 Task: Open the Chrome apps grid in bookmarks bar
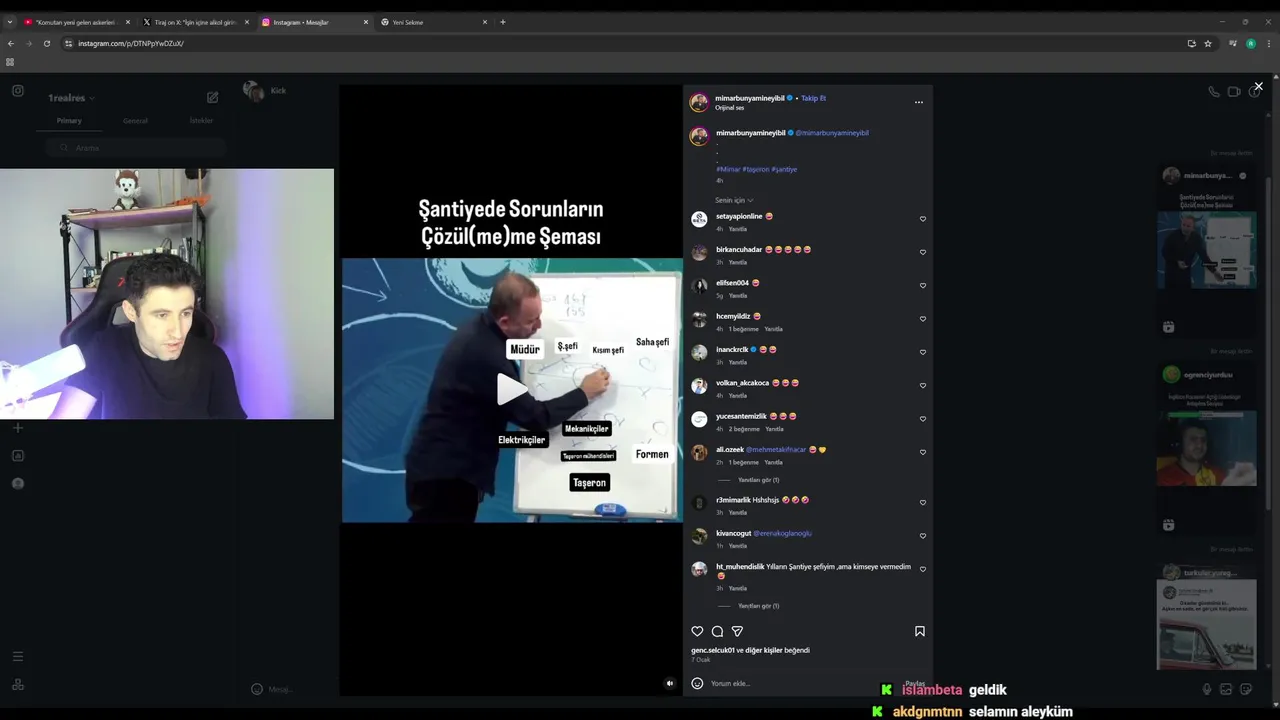[x=10, y=62]
